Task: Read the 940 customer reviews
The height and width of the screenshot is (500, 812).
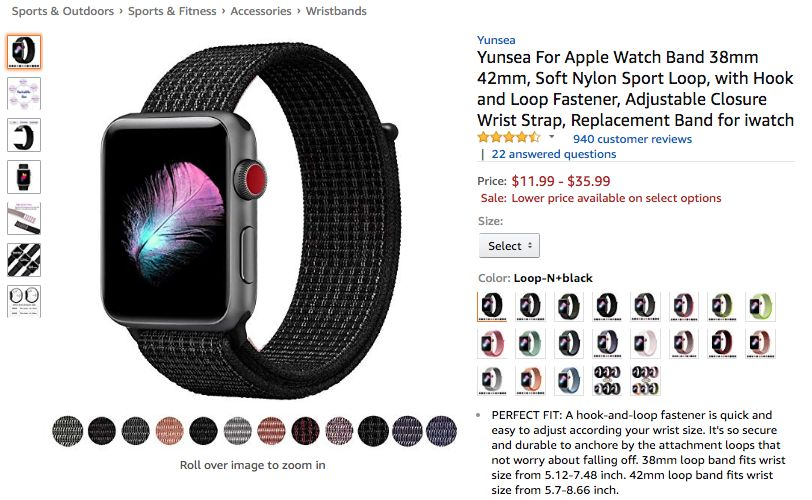Action: 632,139
